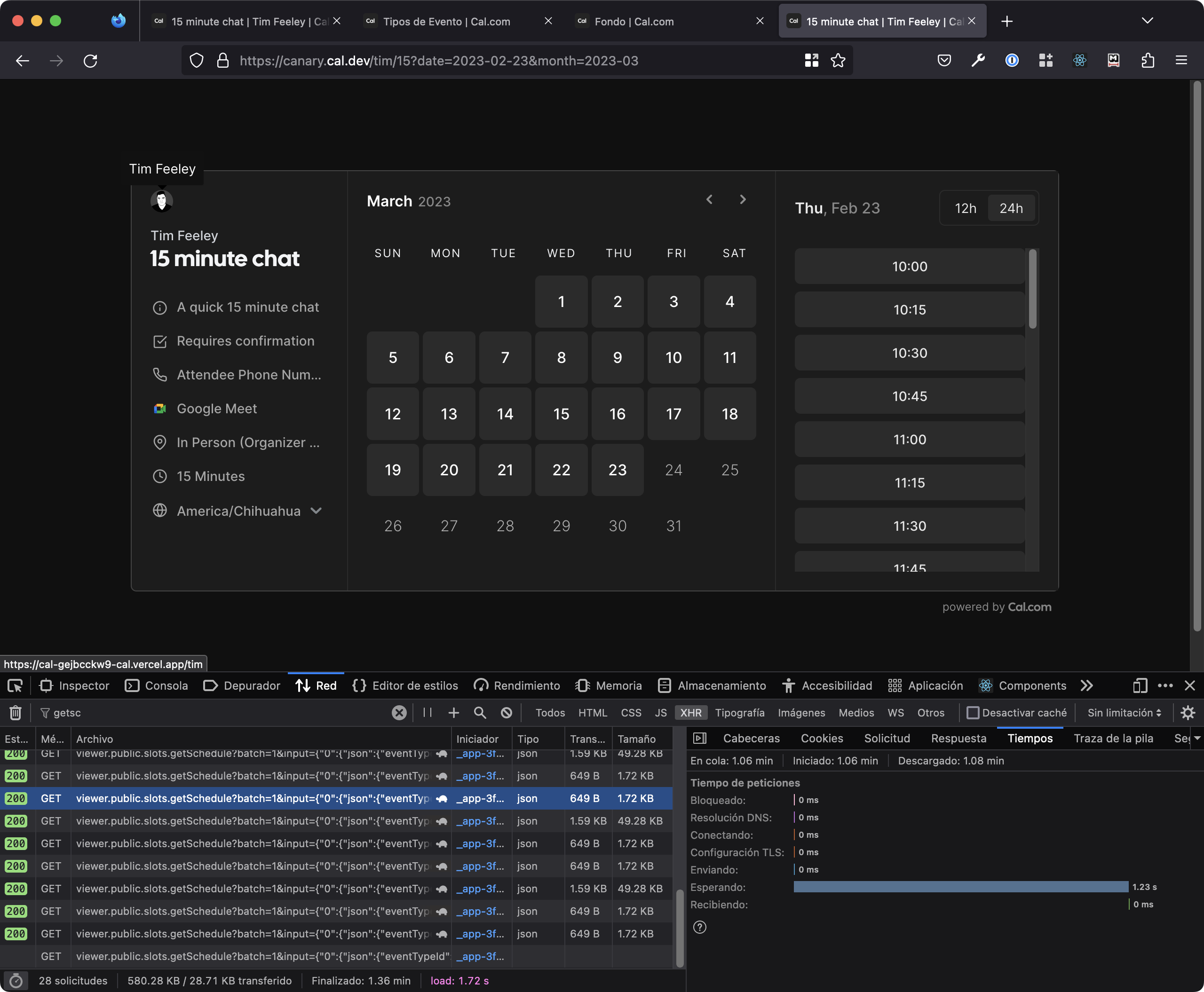
Task: Sort requests by Tamaño column
Action: pyautogui.click(x=642, y=738)
